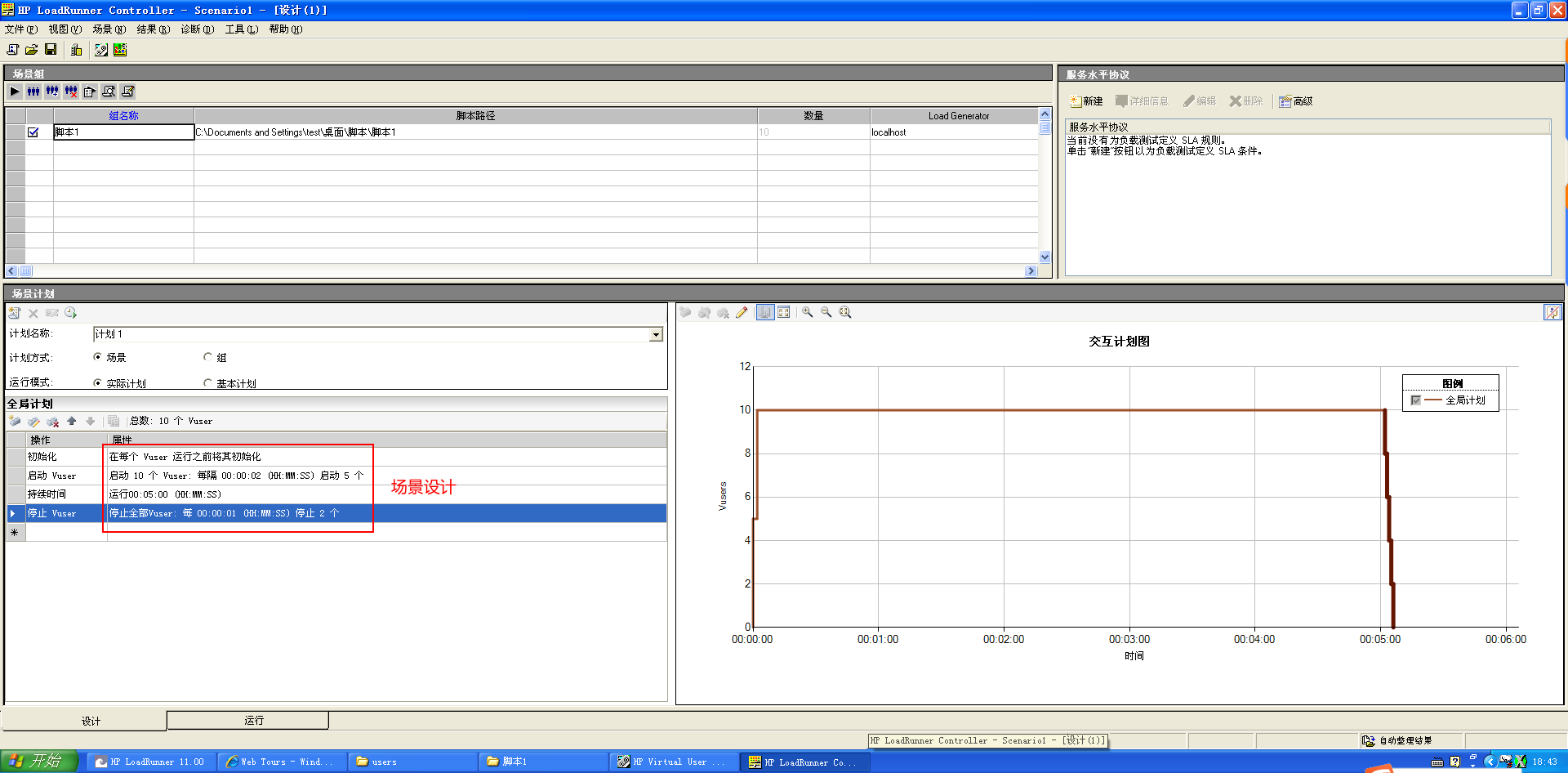Screen dimensions: 1568x773
Task: Click the remove Vuser group icon
Action: pos(71,92)
